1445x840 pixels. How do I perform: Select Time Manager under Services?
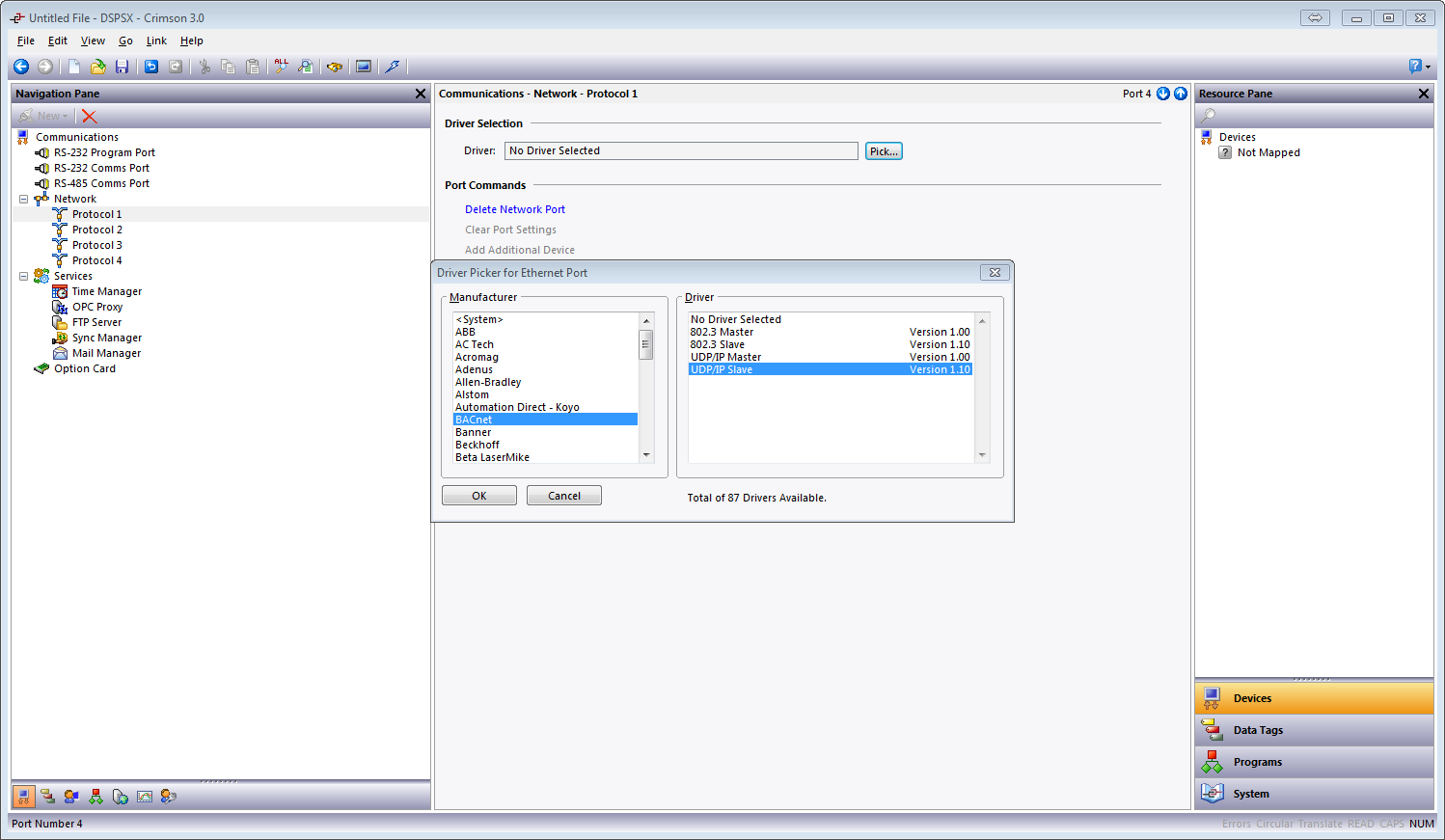coord(107,291)
